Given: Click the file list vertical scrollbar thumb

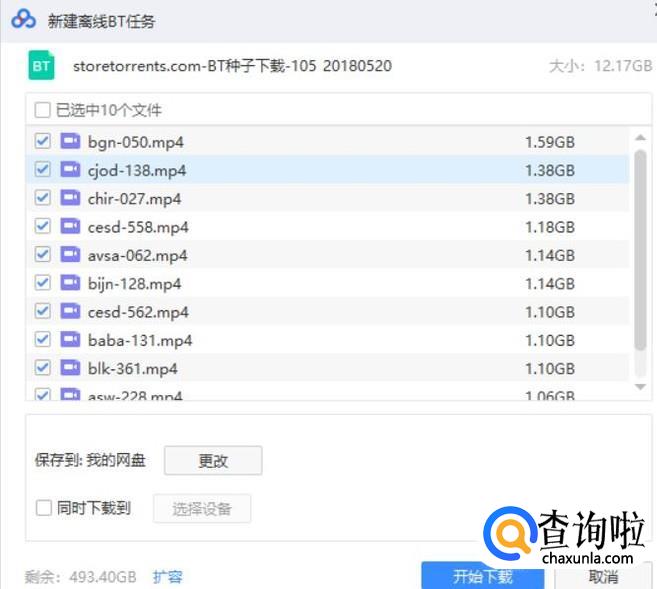Looking at the screenshot, I should [640, 250].
